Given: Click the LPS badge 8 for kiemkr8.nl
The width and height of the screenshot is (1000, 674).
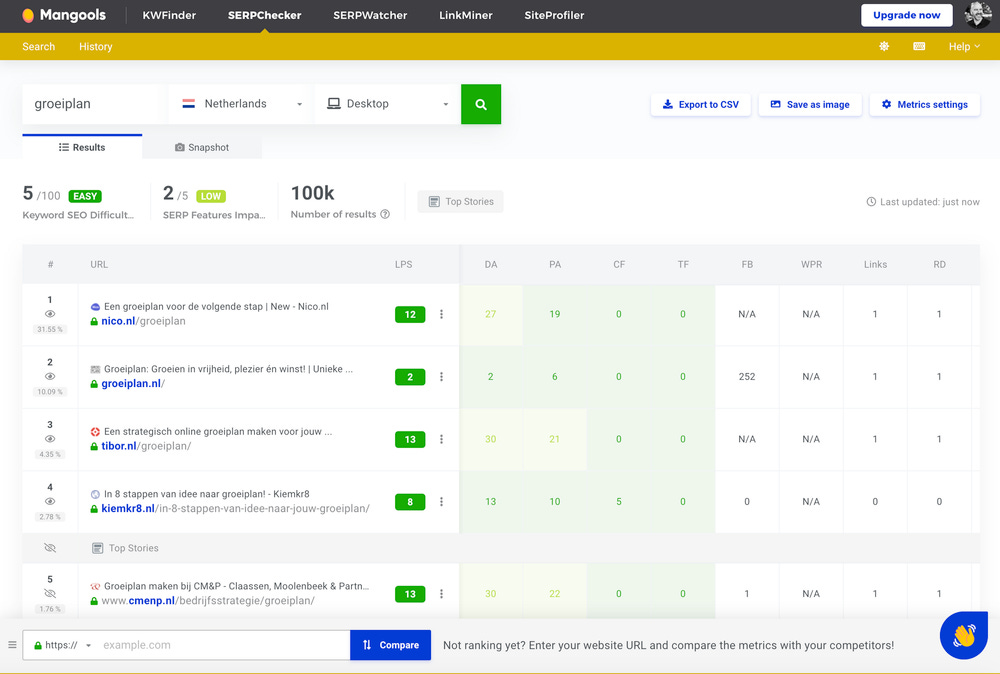Looking at the screenshot, I should [410, 502].
